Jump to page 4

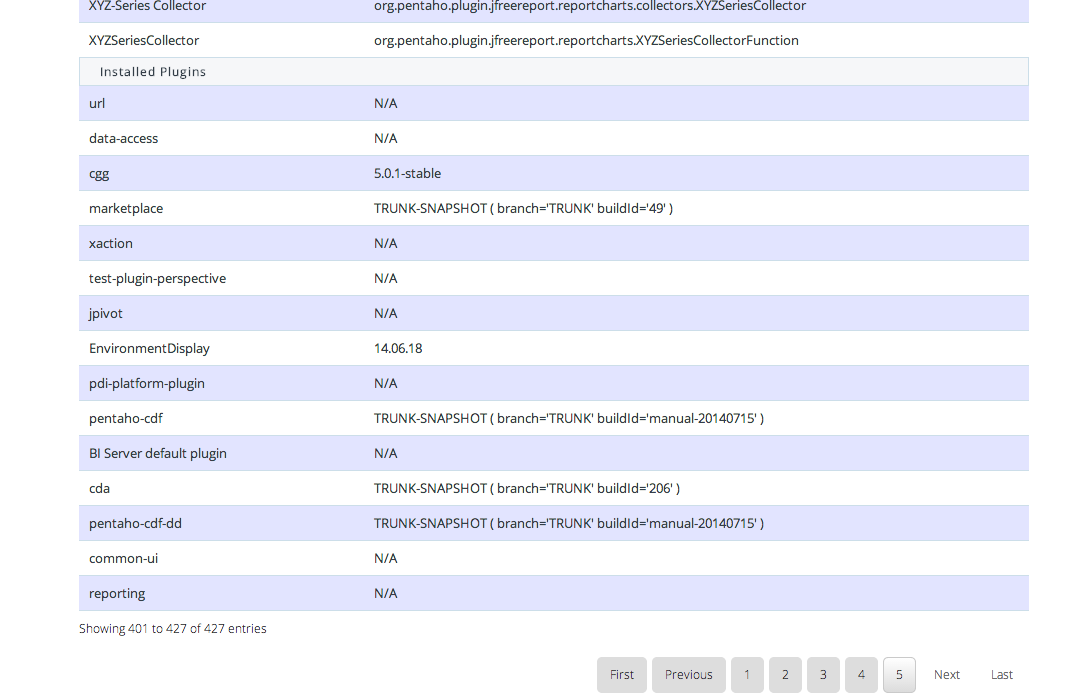pos(861,675)
